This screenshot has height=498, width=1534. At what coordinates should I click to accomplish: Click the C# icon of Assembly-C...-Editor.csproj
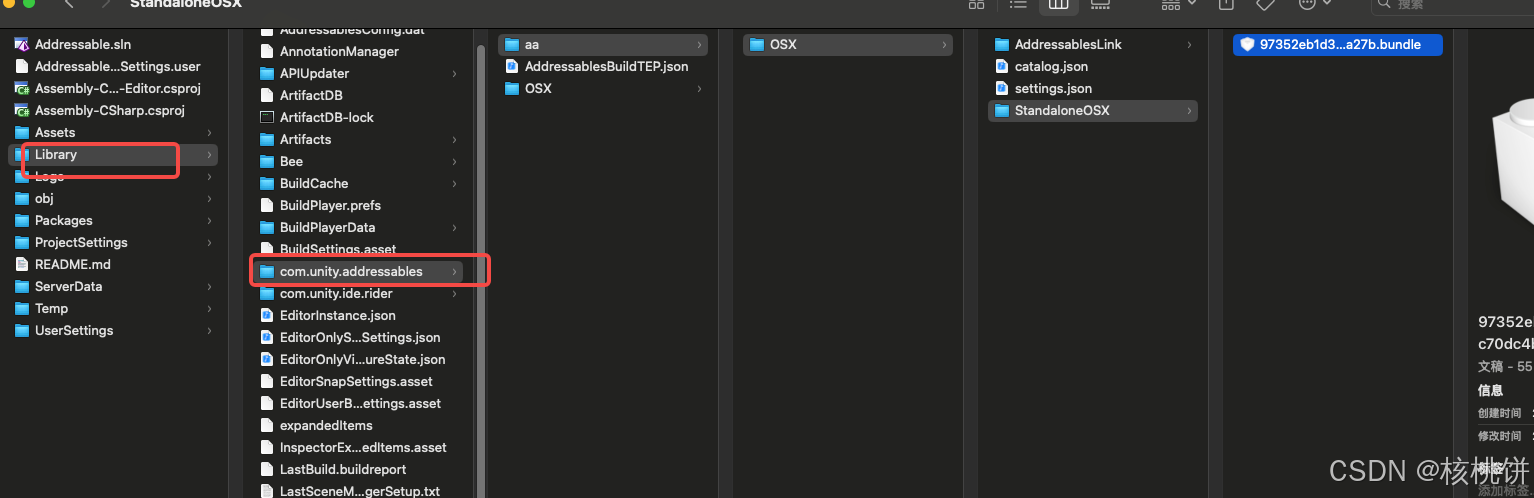(x=22, y=88)
